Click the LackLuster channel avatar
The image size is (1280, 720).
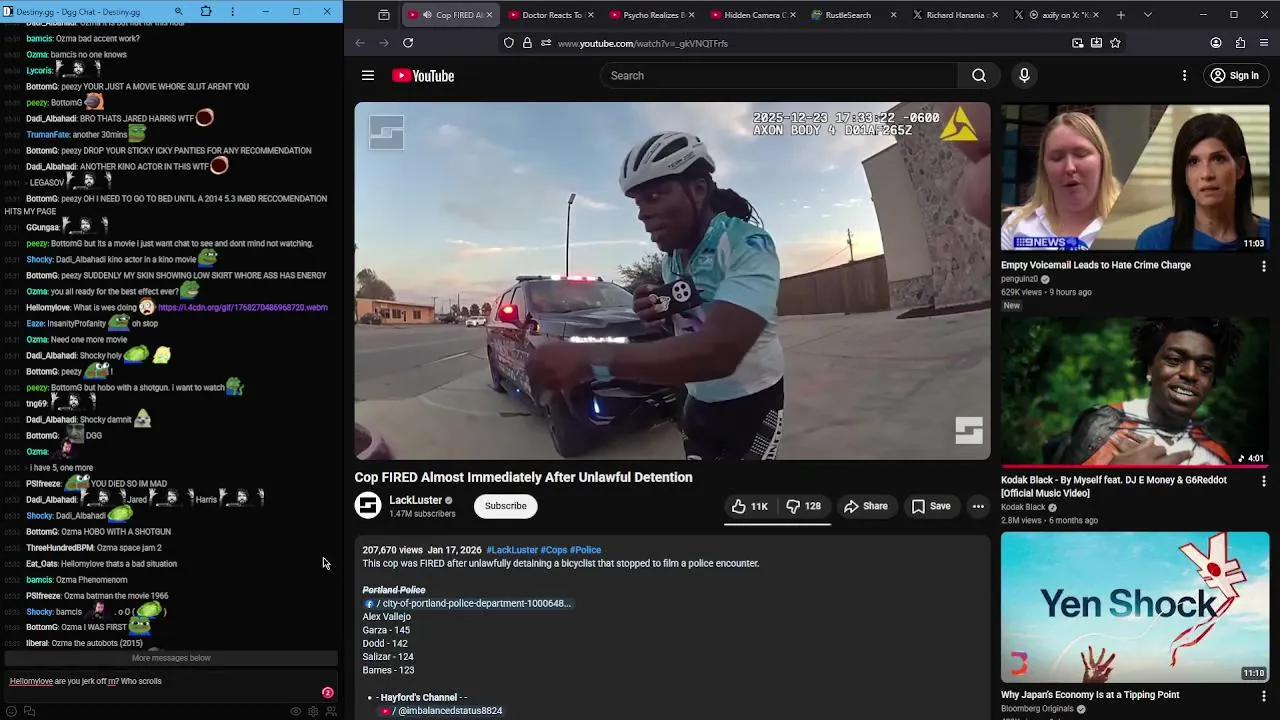368,506
